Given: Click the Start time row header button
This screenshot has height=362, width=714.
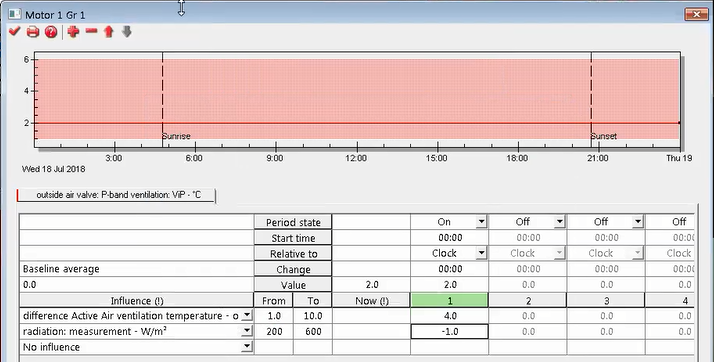Looking at the screenshot, I should (293, 238).
